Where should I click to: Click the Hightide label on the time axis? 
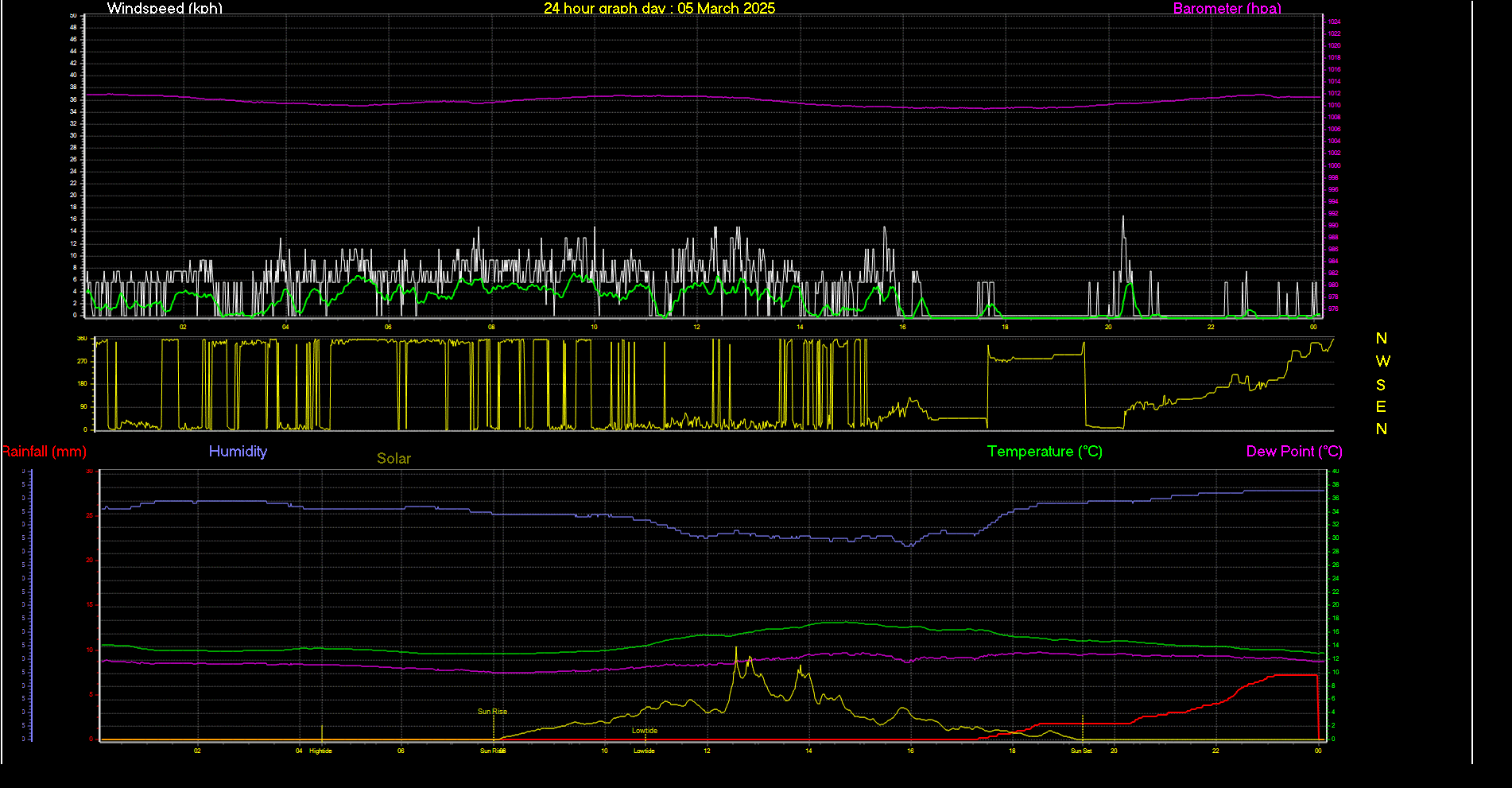coord(320,751)
